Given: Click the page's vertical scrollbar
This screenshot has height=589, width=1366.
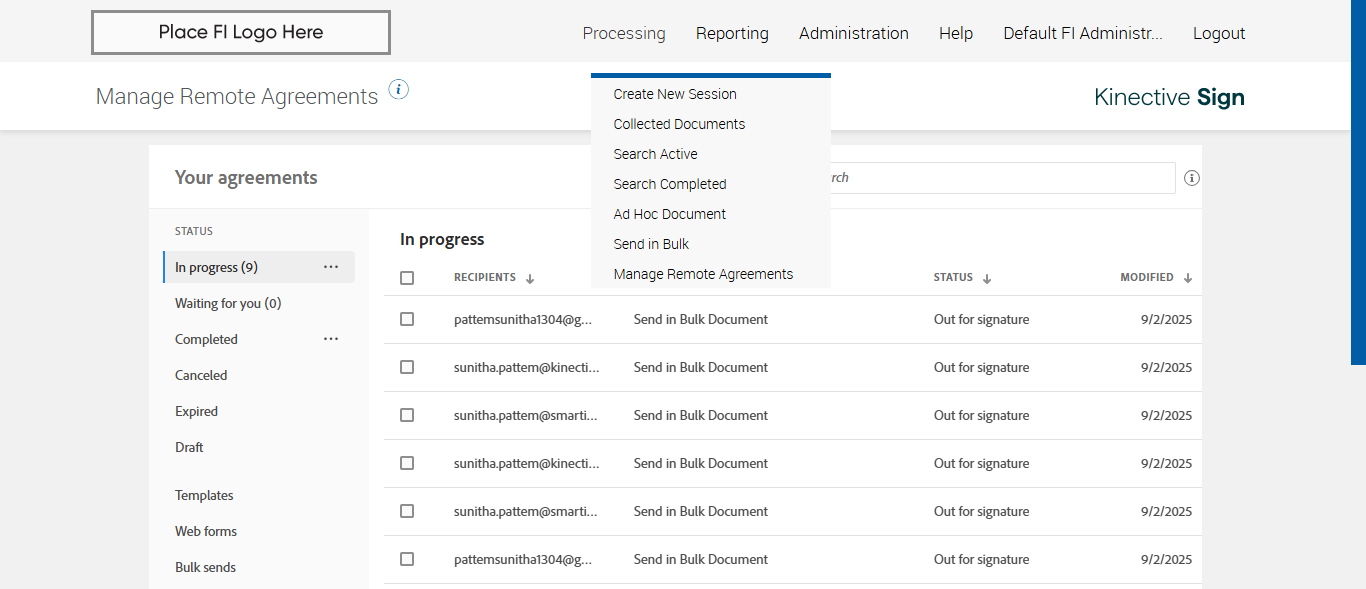Looking at the screenshot, I should [x=1358, y=180].
